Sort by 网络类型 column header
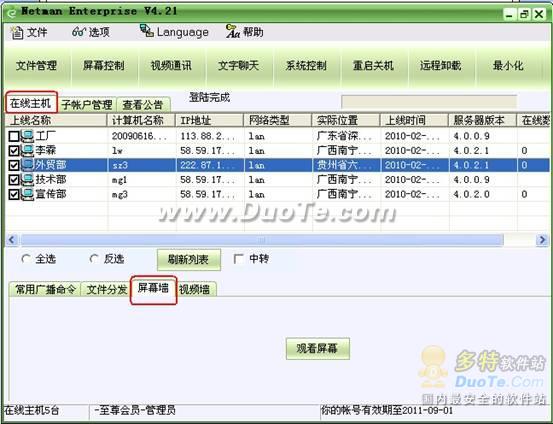 pos(278,120)
